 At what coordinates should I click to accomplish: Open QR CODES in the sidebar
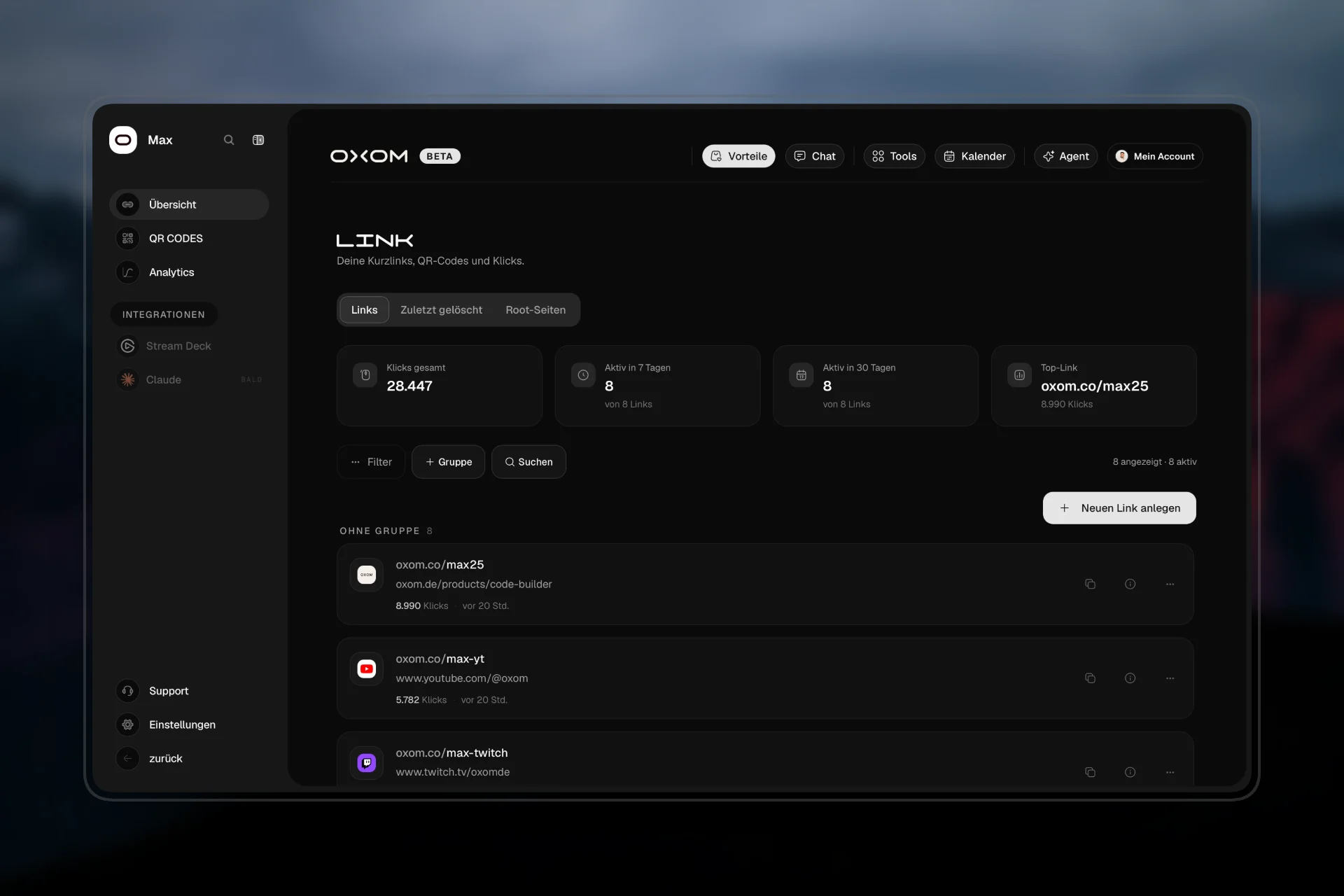[x=189, y=239]
